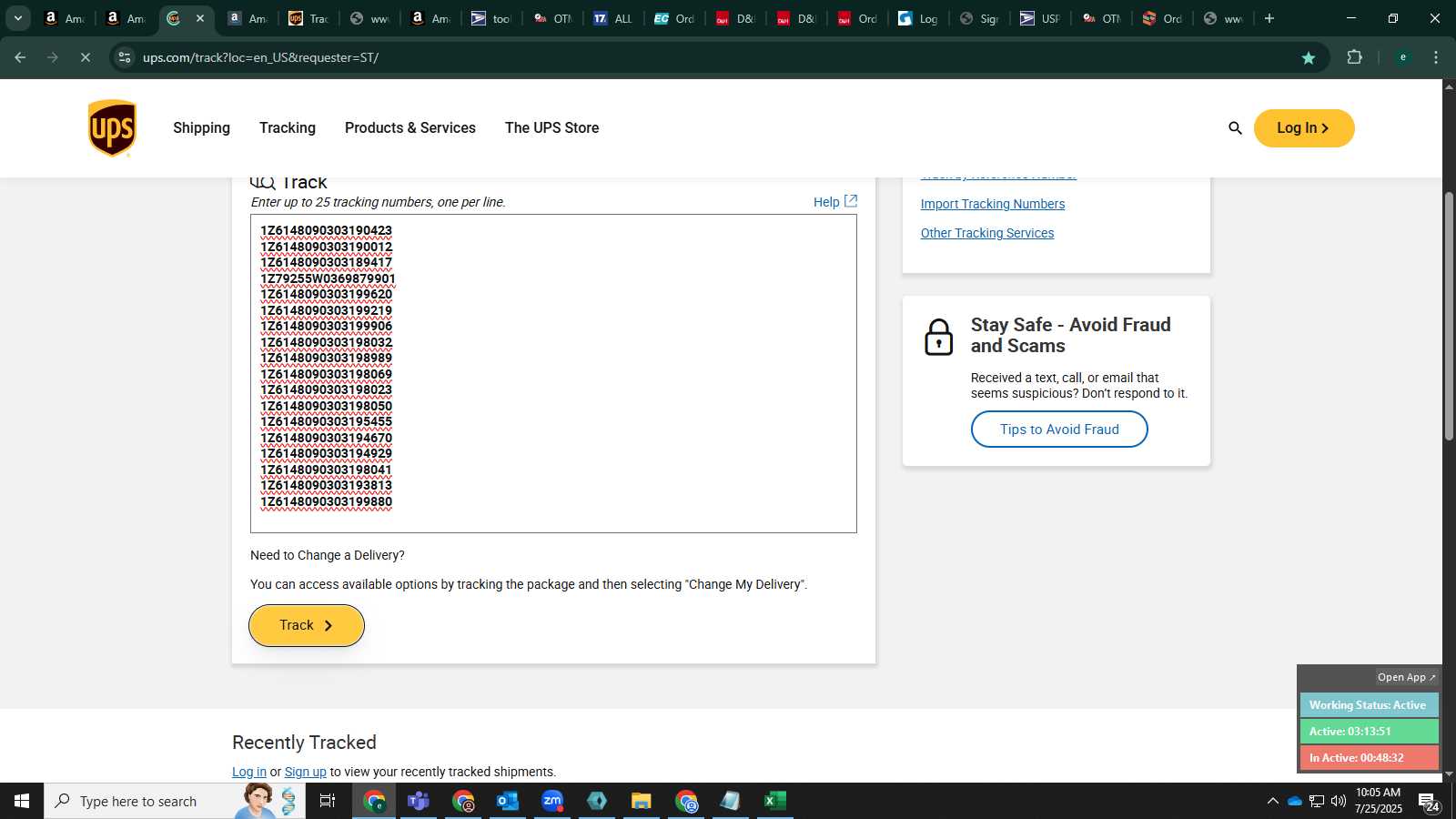
Task: Click the page vertical scrollbar thumb
Action: pos(1449,317)
